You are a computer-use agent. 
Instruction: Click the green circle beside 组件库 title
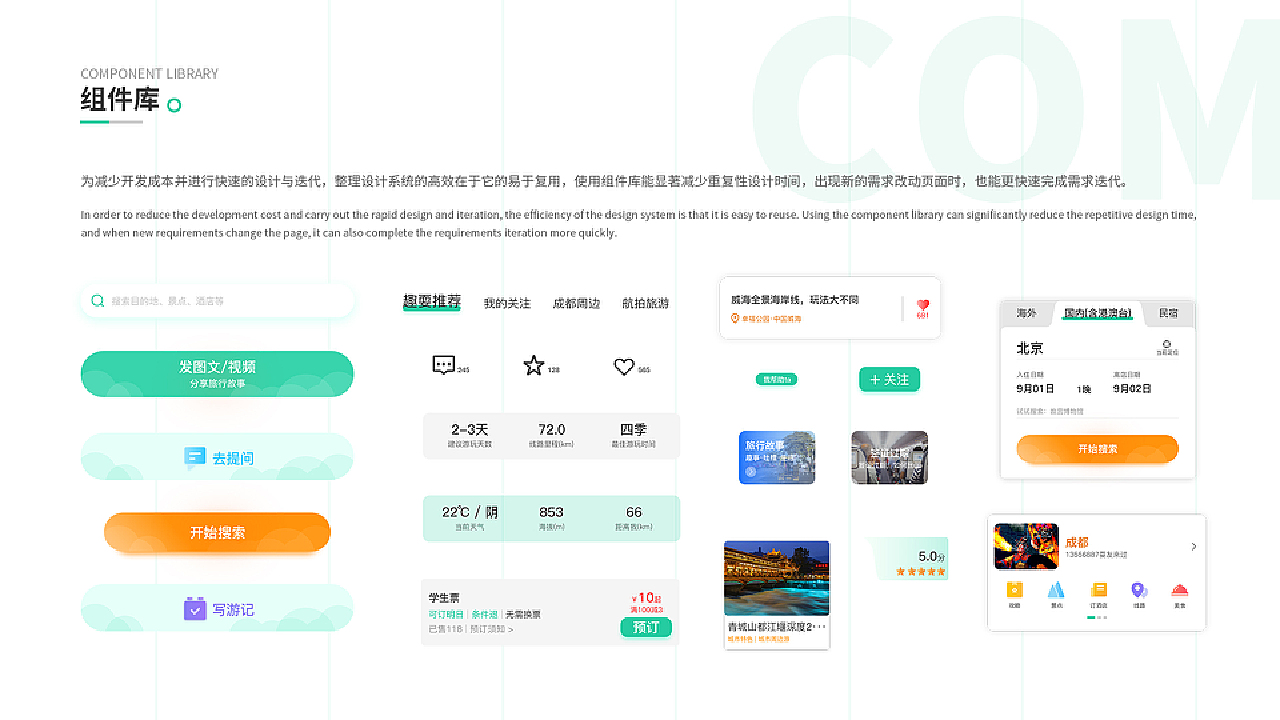point(174,105)
